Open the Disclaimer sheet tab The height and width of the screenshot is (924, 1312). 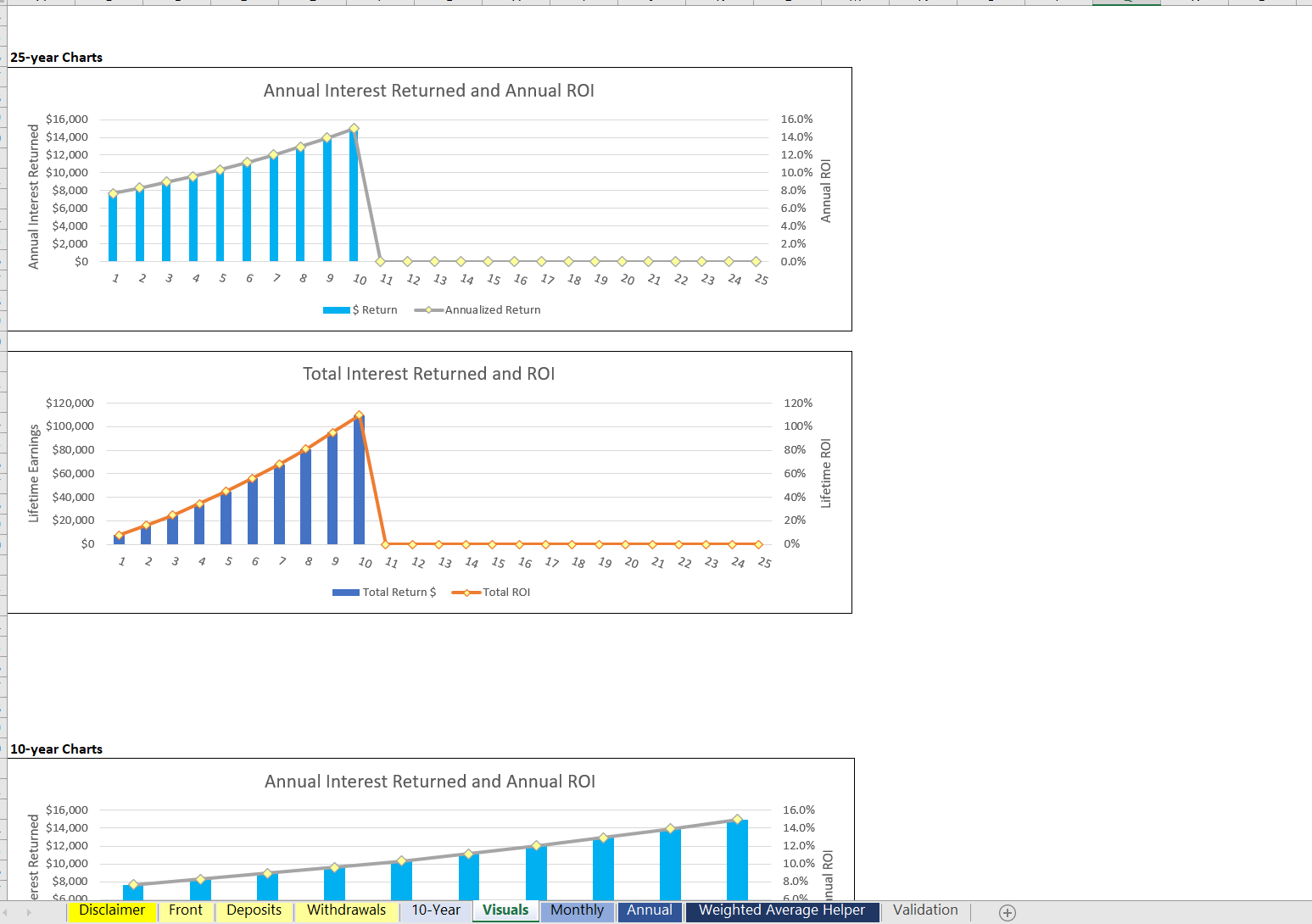click(111, 910)
